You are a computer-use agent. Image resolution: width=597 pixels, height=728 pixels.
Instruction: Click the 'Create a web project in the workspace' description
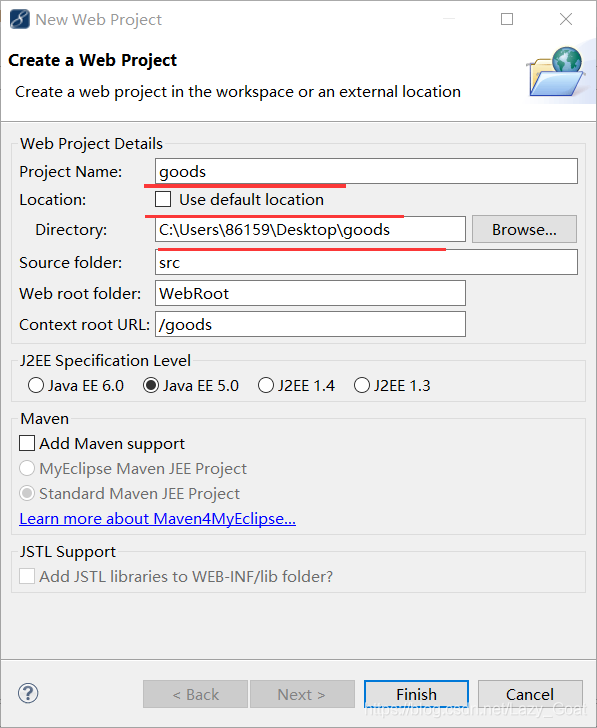pos(238,92)
